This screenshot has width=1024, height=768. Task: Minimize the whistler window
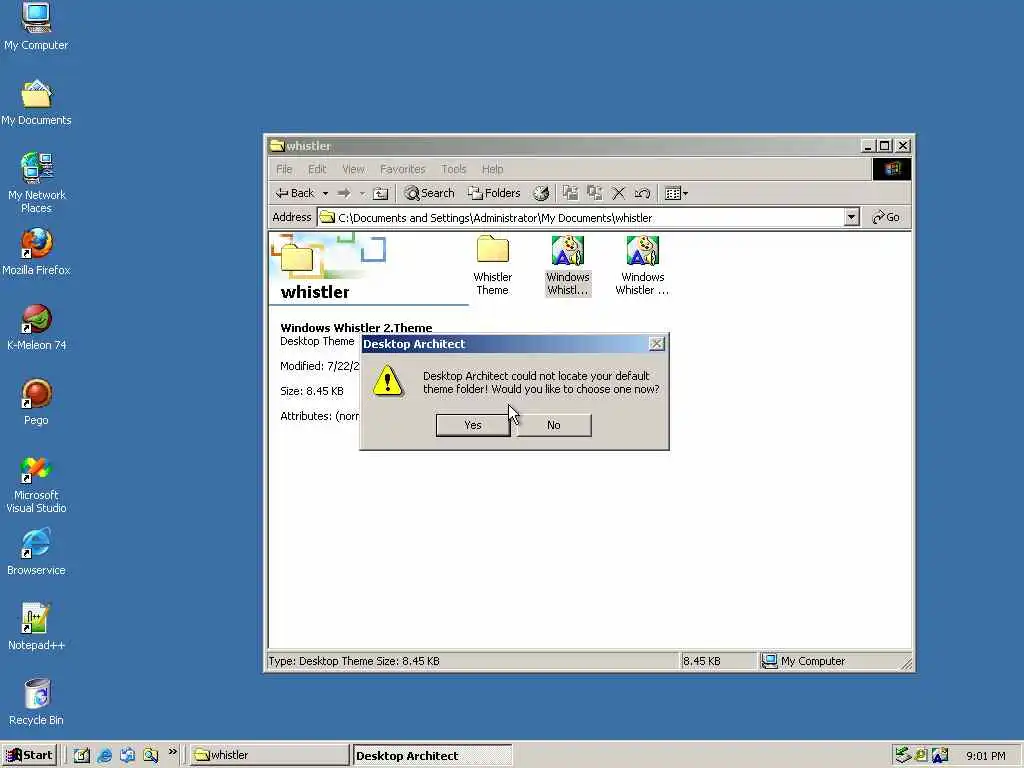pyautogui.click(x=867, y=146)
